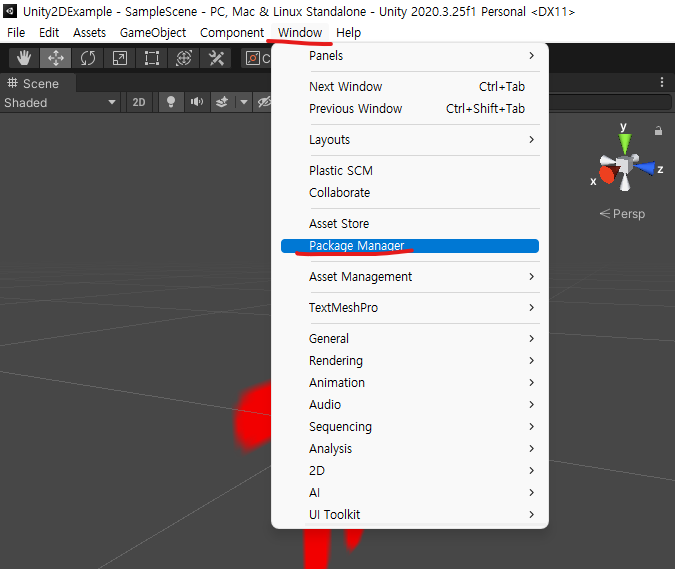Close the open Window menu
The image size is (675, 569).
pos(300,33)
